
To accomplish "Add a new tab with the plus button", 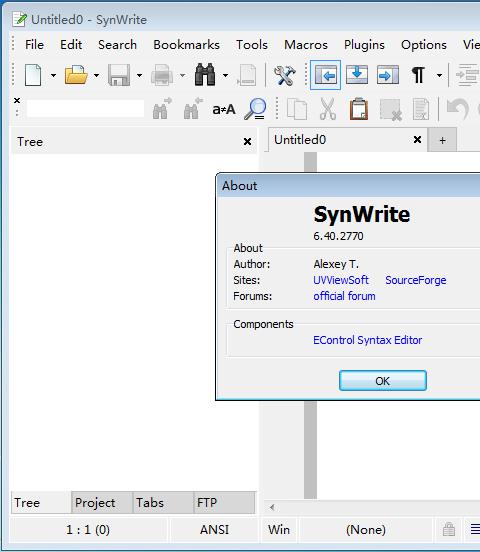I will pos(442,140).
